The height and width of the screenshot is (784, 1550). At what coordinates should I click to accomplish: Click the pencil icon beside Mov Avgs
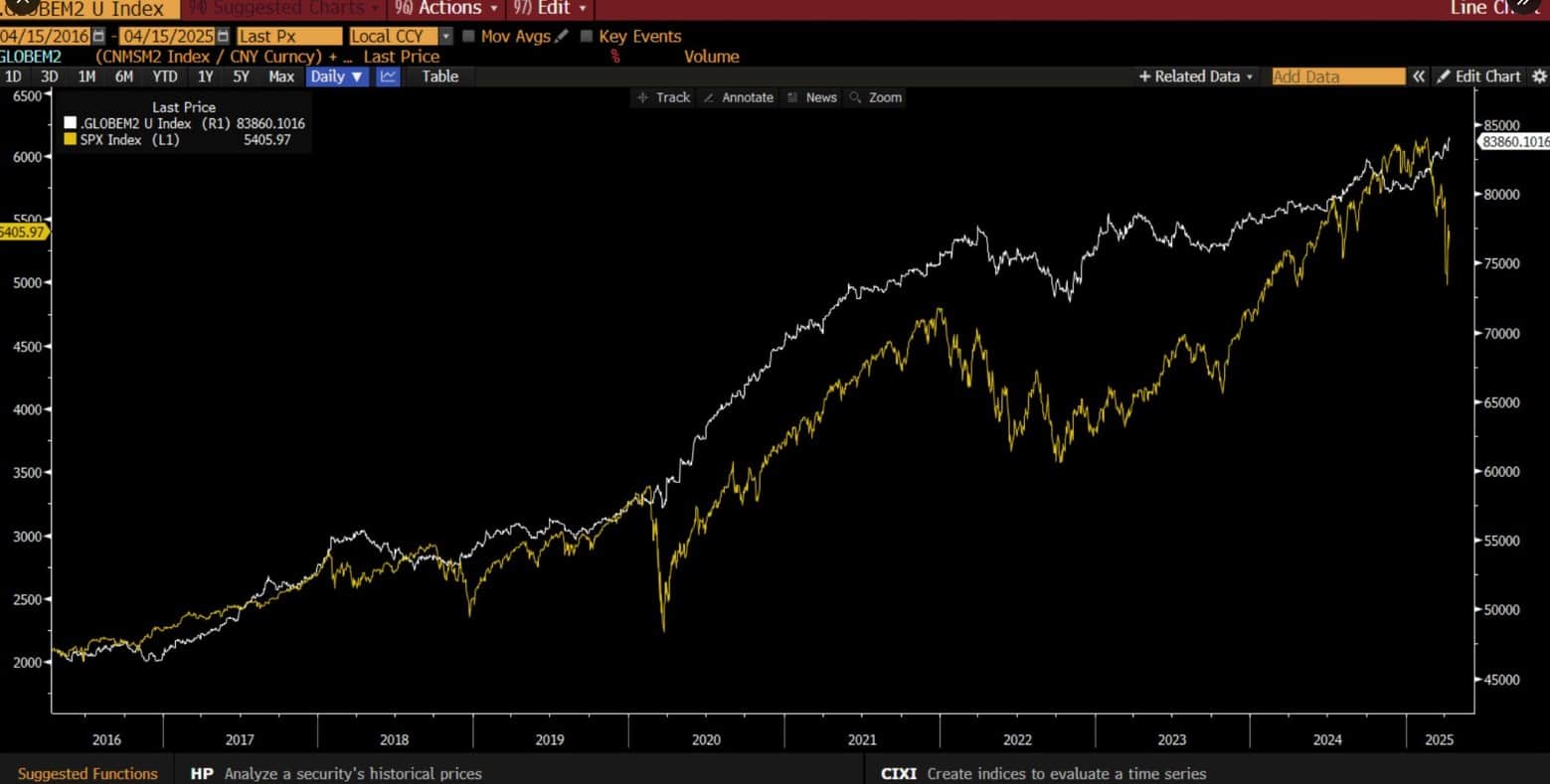pyautogui.click(x=562, y=37)
